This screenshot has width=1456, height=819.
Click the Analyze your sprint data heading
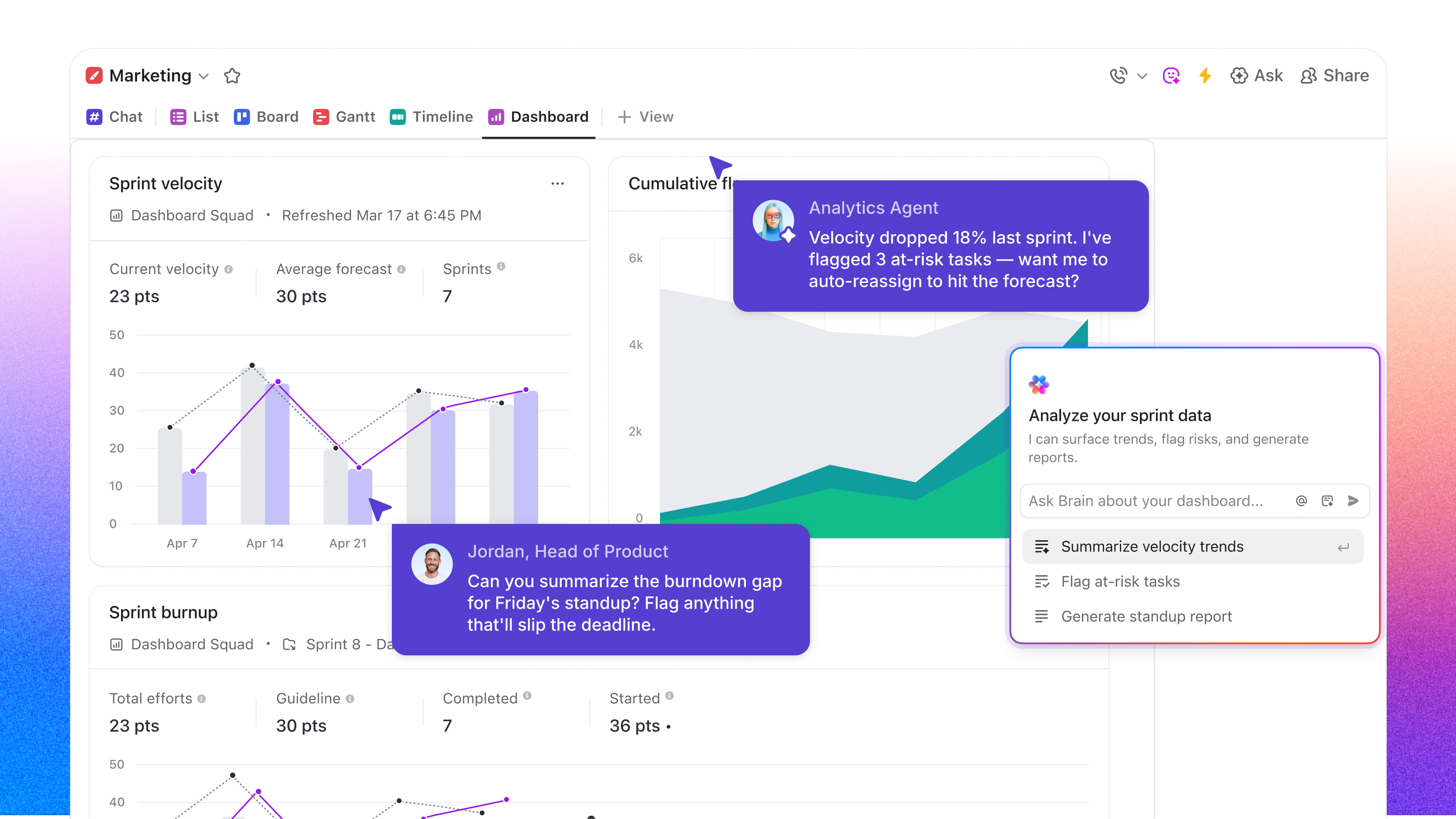coord(1120,416)
